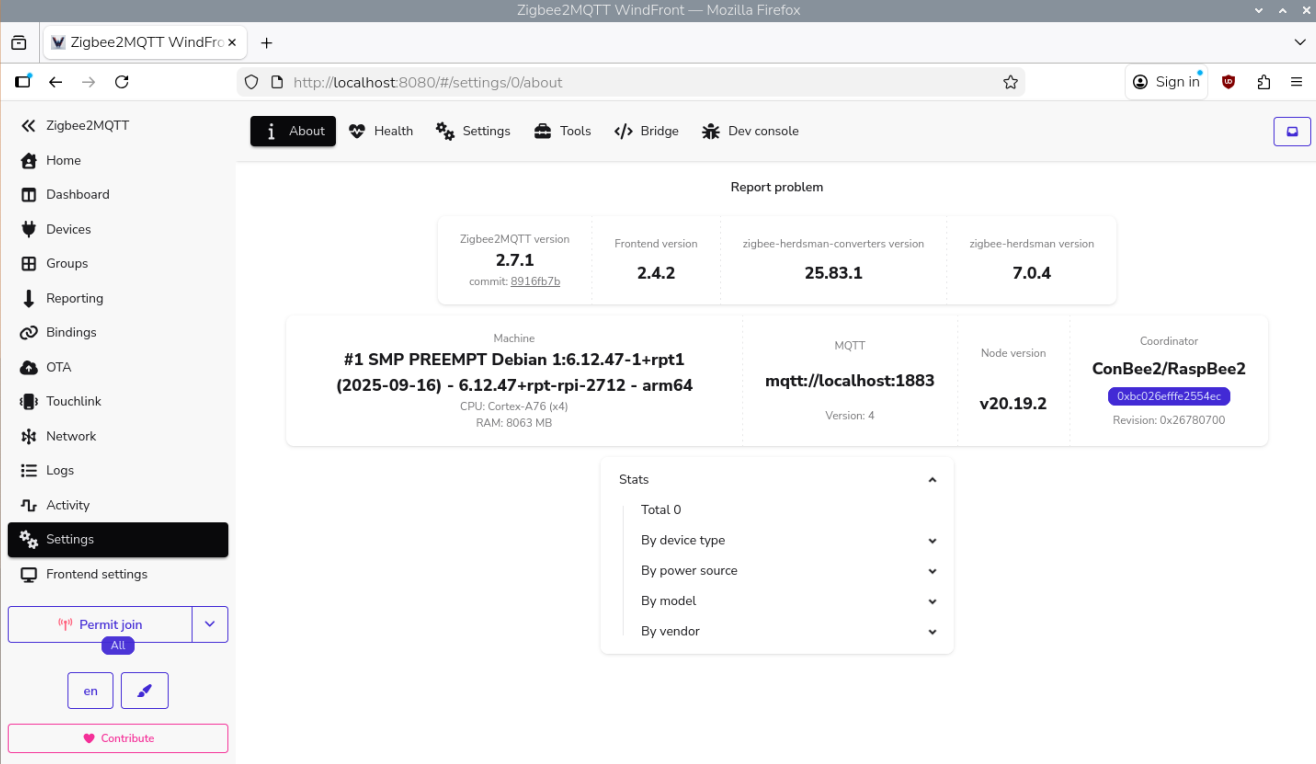Image resolution: width=1316 pixels, height=764 pixels.
Task: Open the Network map page
Action: [69, 436]
